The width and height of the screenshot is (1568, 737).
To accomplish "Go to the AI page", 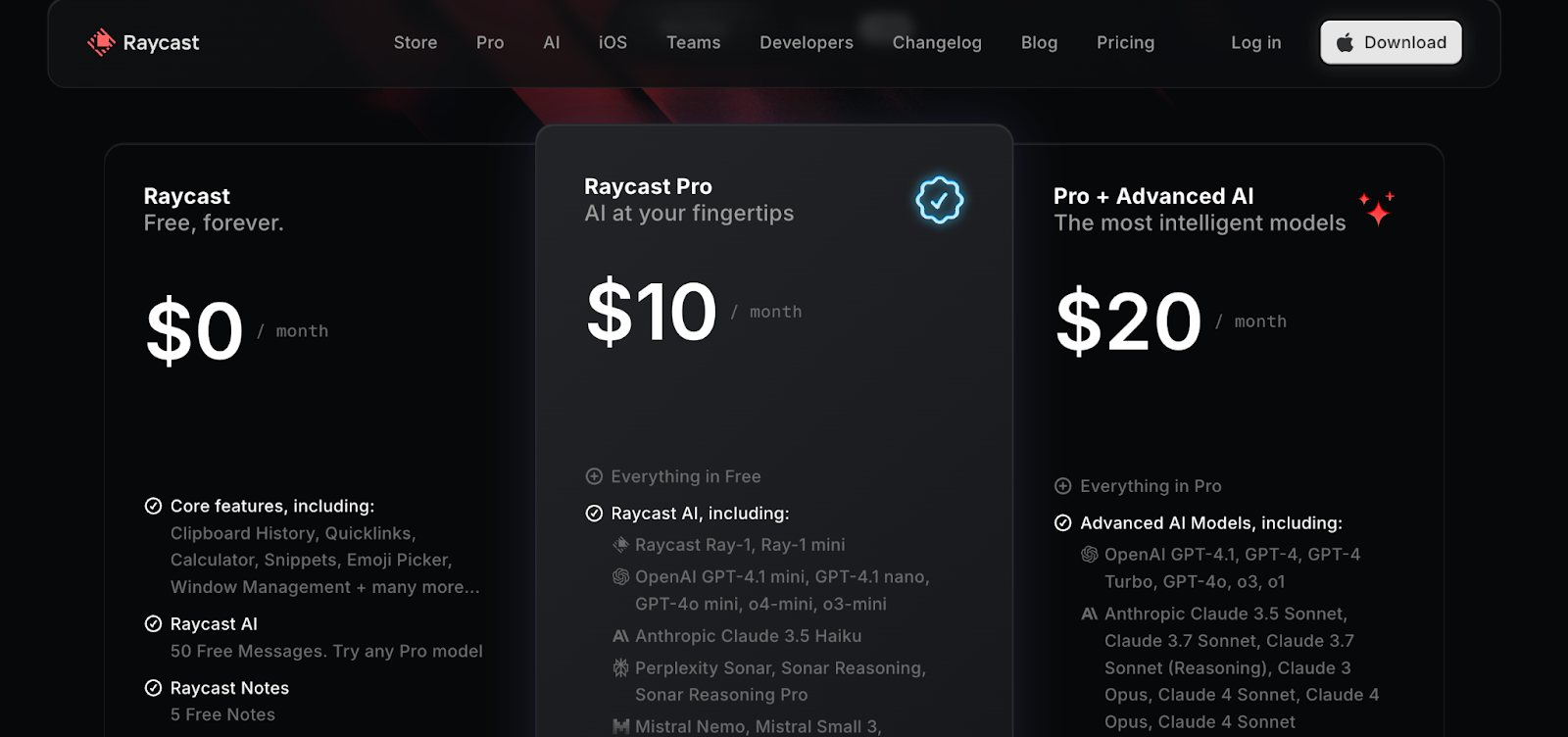I will [552, 42].
